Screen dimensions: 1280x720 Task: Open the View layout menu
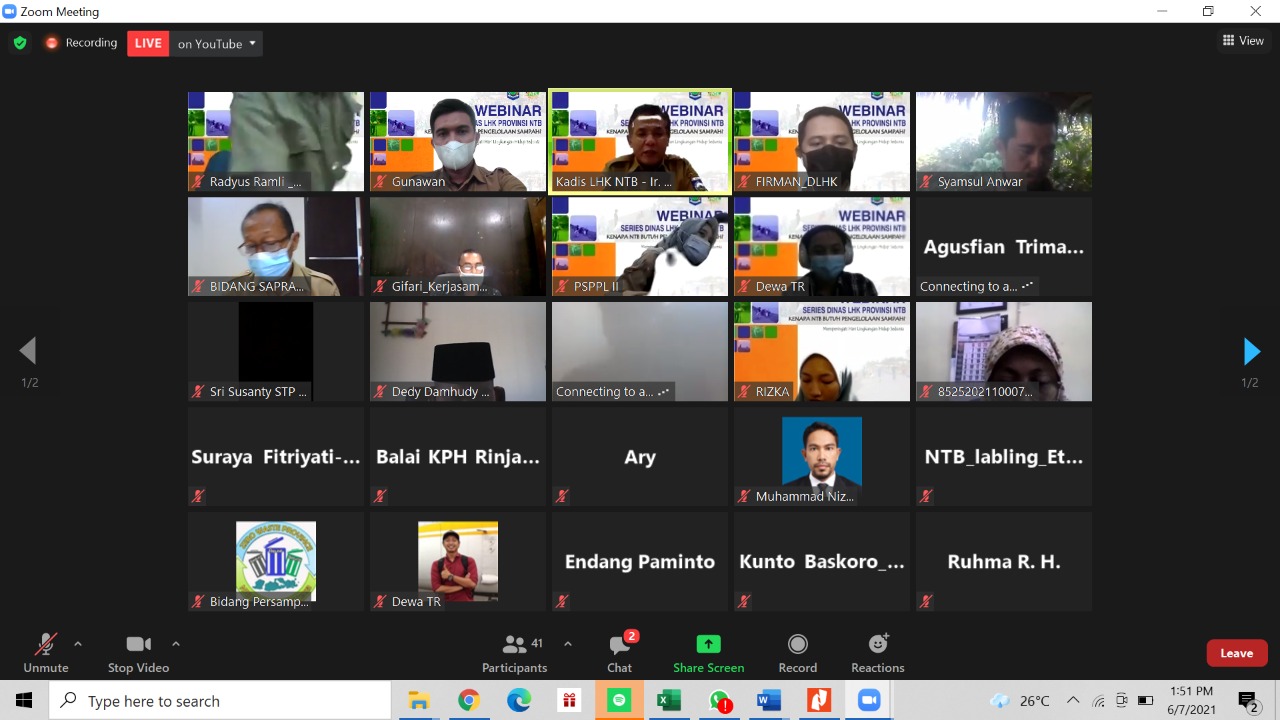coord(1243,41)
